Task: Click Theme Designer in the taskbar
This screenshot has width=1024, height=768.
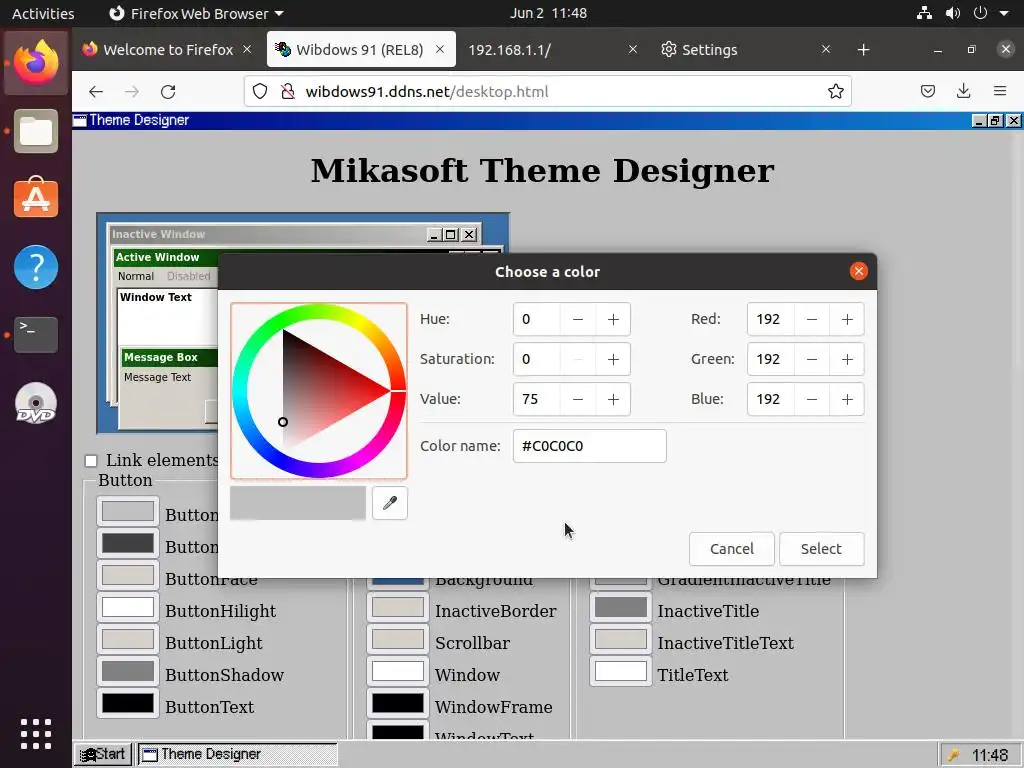Action: (x=237, y=754)
